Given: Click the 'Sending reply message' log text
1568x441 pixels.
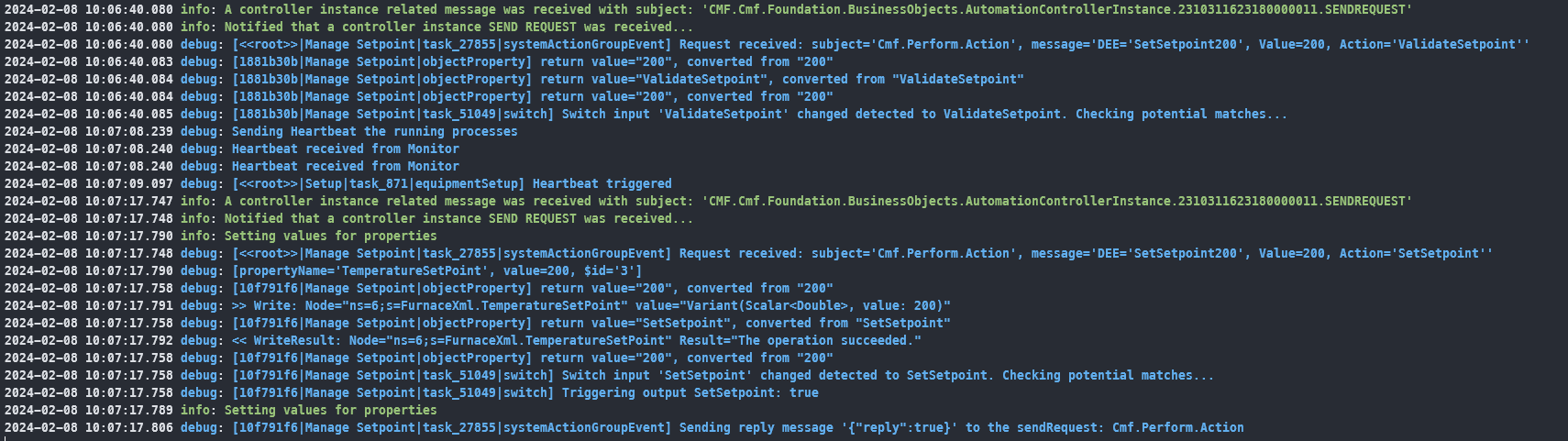Looking at the screenshot, I should pos(756,427).
